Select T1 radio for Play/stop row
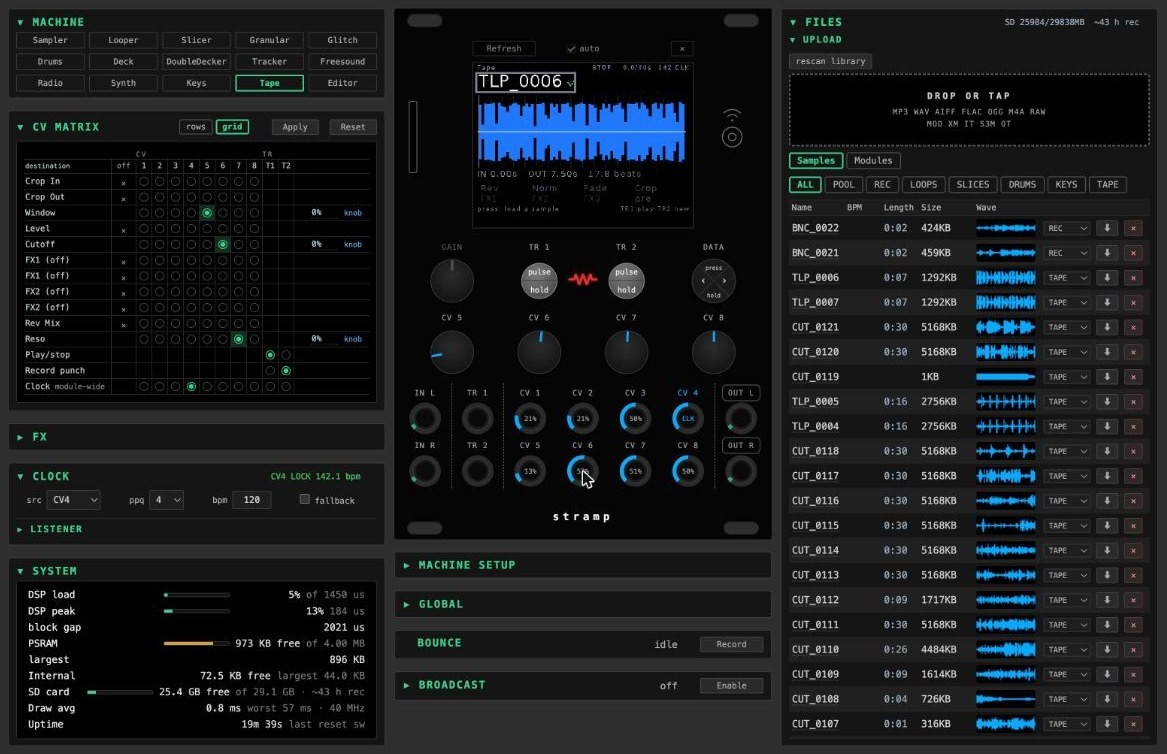 point(270,355)
